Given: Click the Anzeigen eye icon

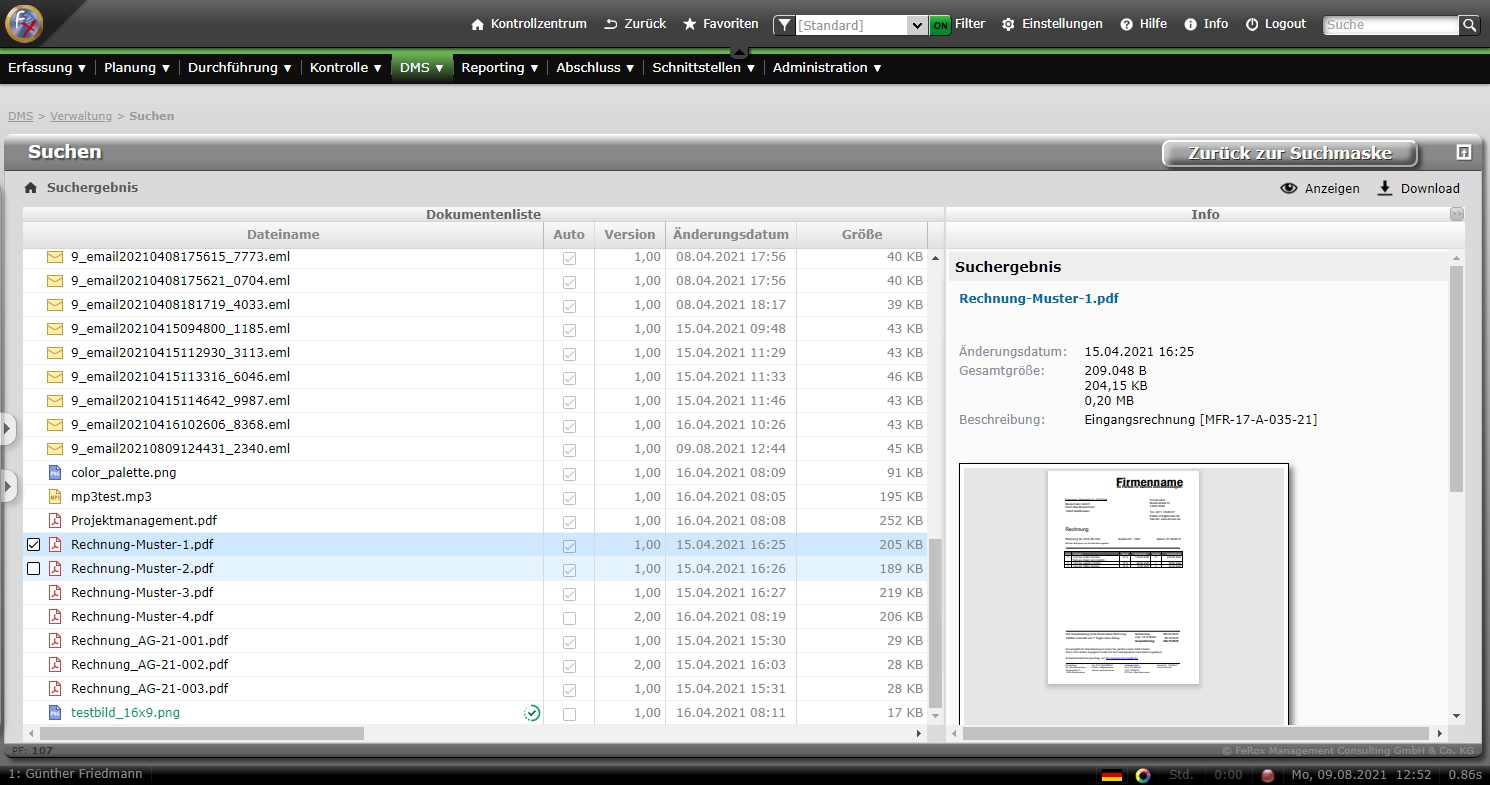Looking at the screenshot, I should (1289, 188).
